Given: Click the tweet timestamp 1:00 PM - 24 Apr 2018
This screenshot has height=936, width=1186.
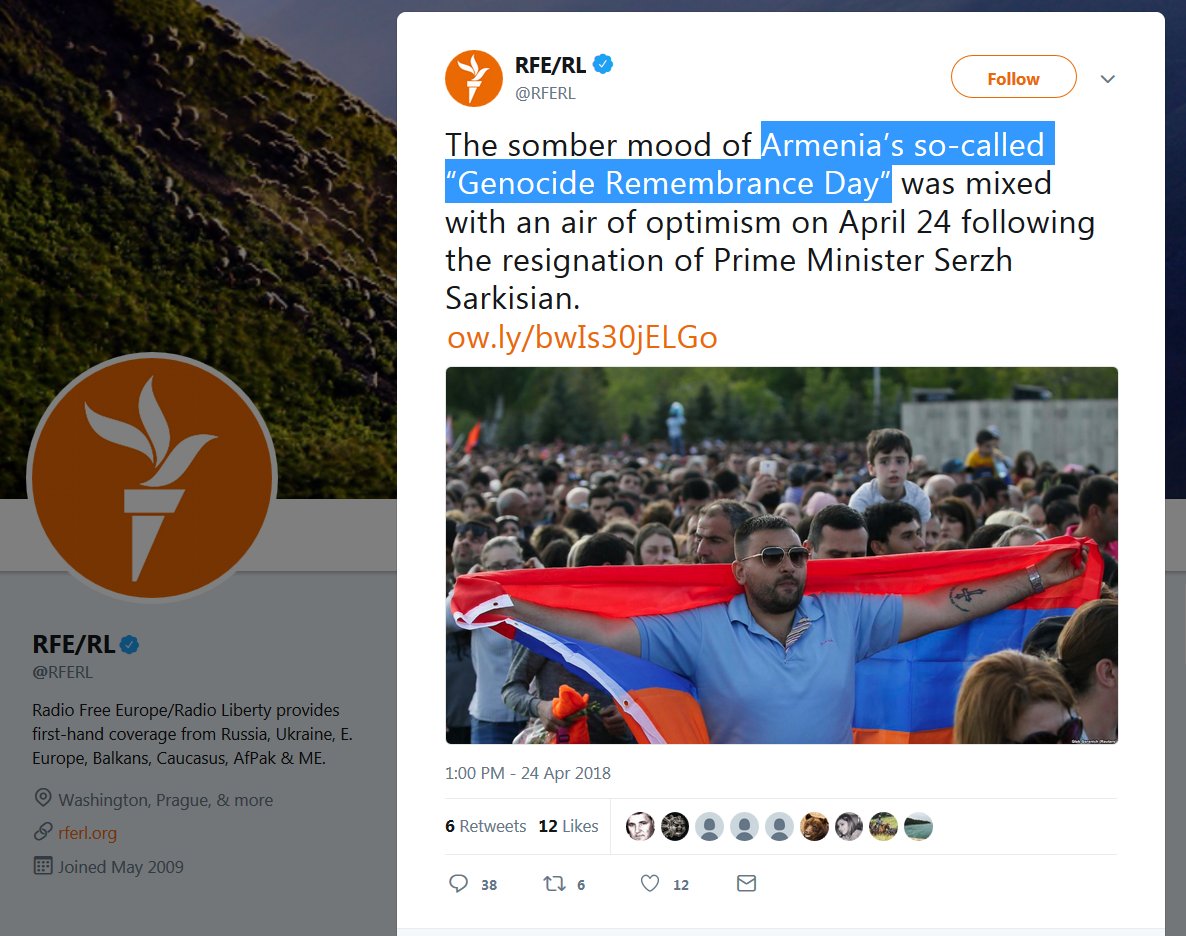Looking at the screenshot, I should [527, 773].
